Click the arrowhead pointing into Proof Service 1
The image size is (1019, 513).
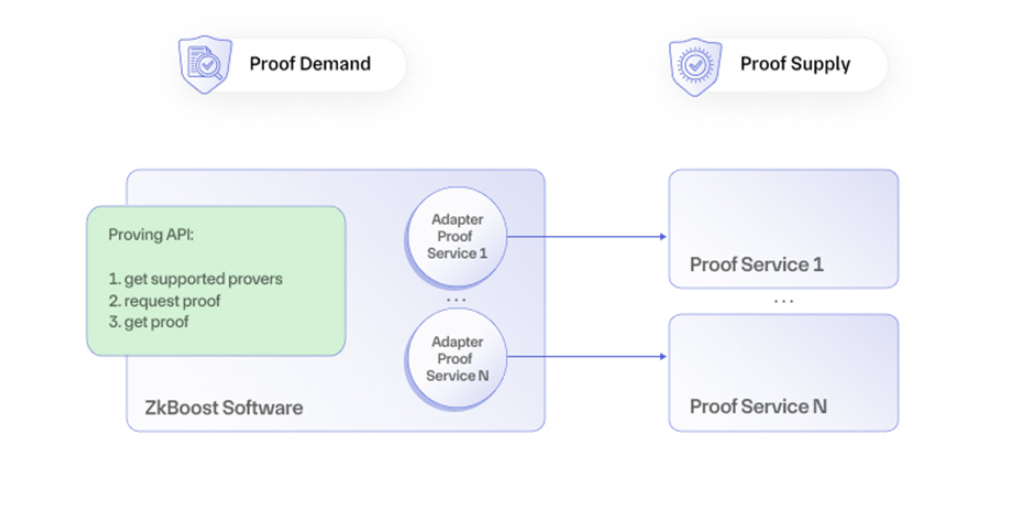[662, 237]
